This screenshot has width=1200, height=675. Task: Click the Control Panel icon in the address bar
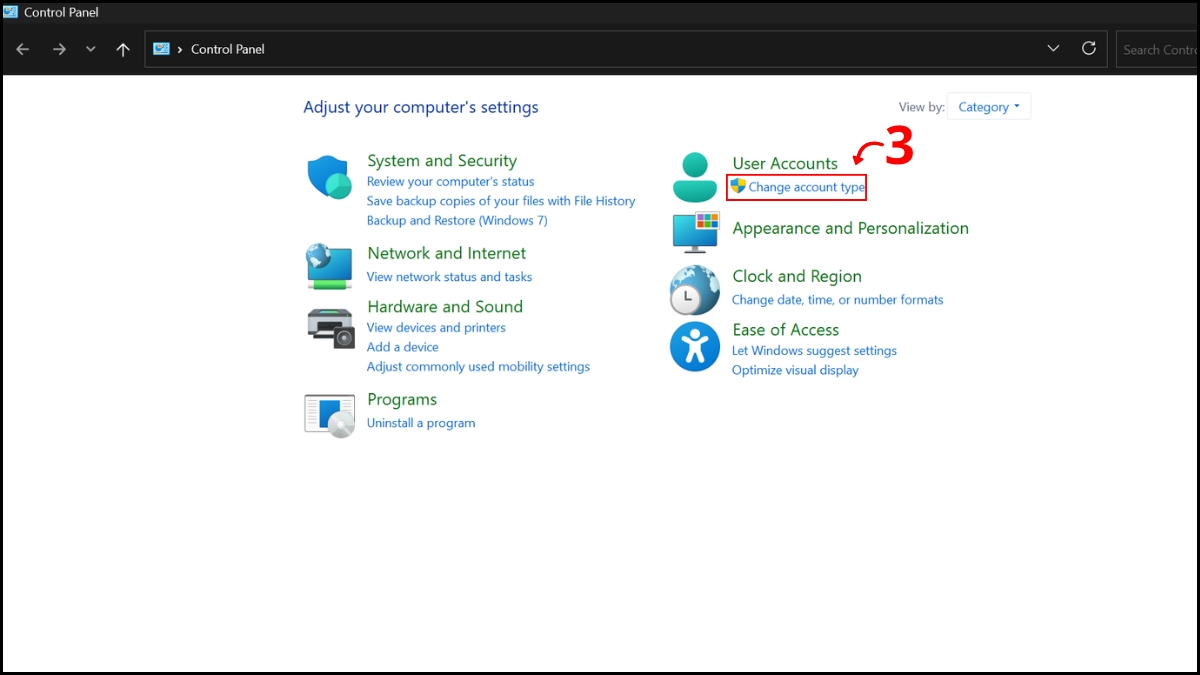pos(161,48)
